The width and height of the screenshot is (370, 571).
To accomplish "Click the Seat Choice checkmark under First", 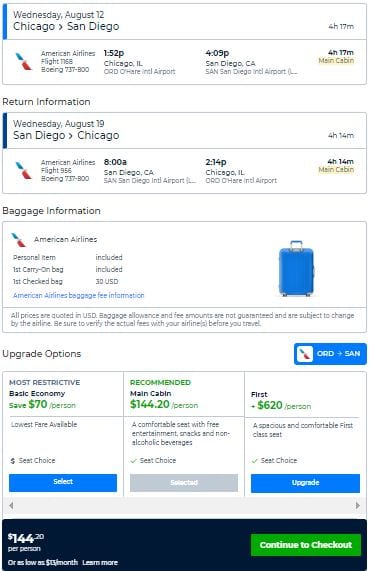I will [255, 461].
